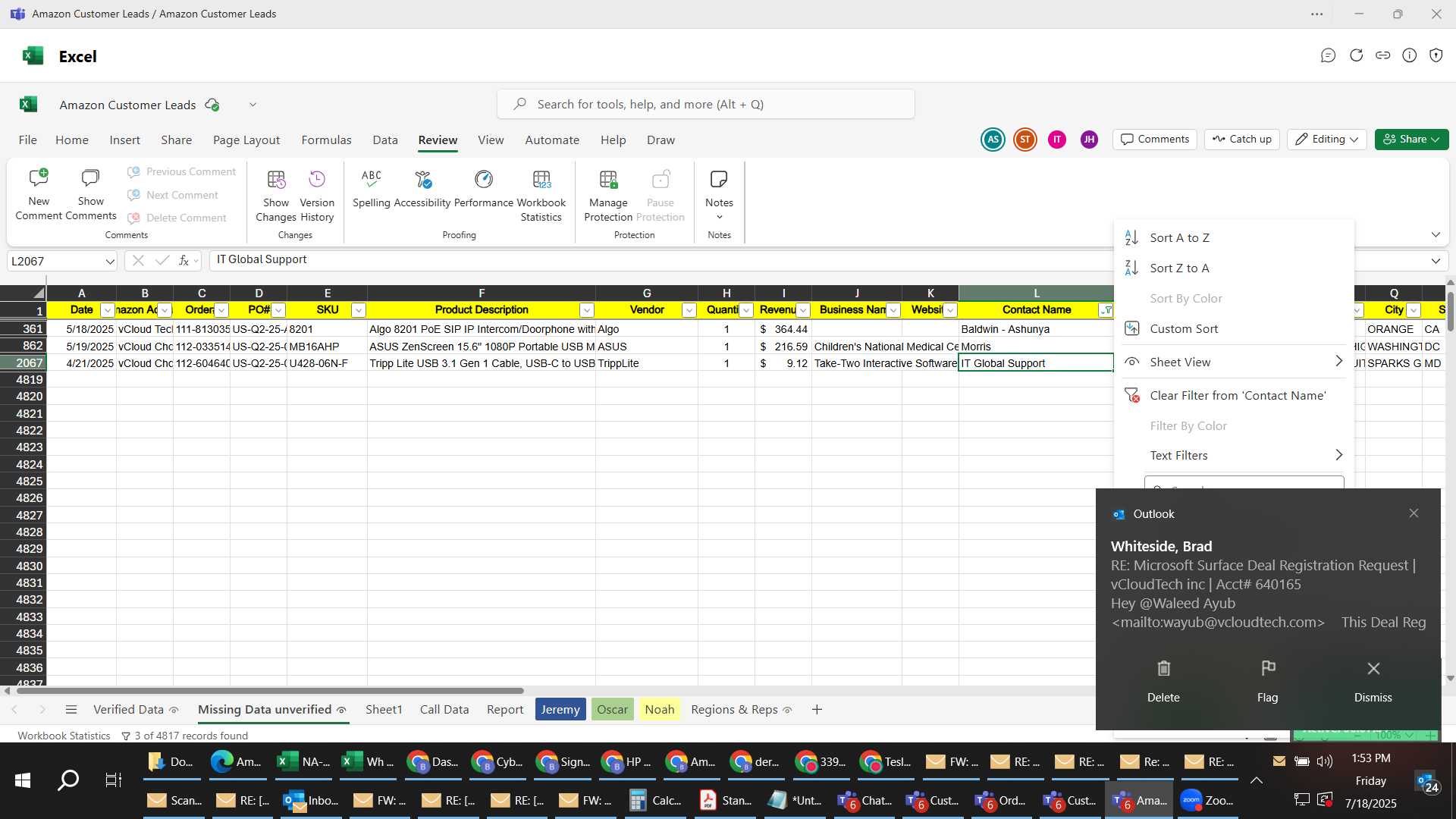This screenshot has width=1456, height=819.
Task: Open Teams conversation chat icon
Action: pos(1328,55)
